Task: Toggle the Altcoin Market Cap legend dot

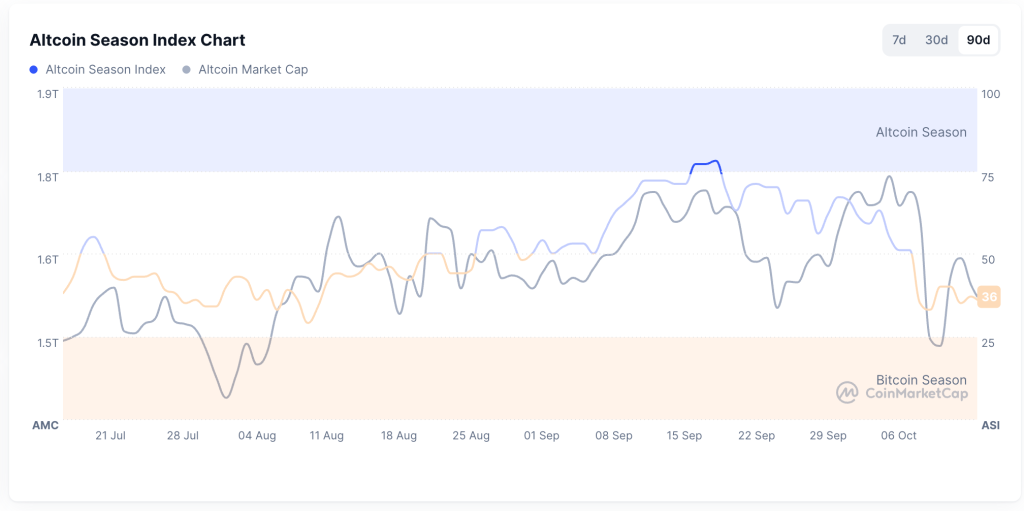Action: [187, 70]
